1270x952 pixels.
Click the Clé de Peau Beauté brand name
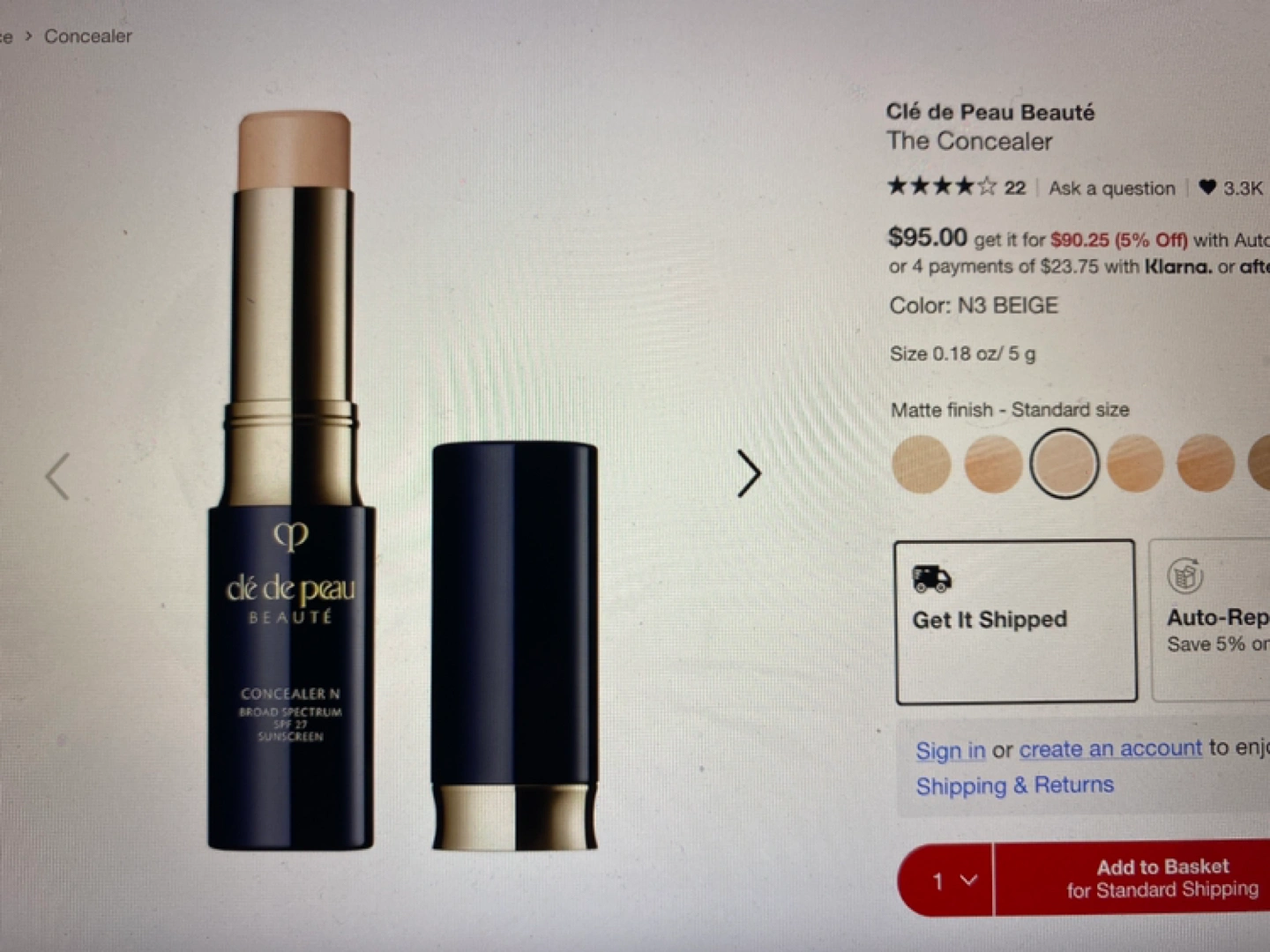[x=990, y=112]
